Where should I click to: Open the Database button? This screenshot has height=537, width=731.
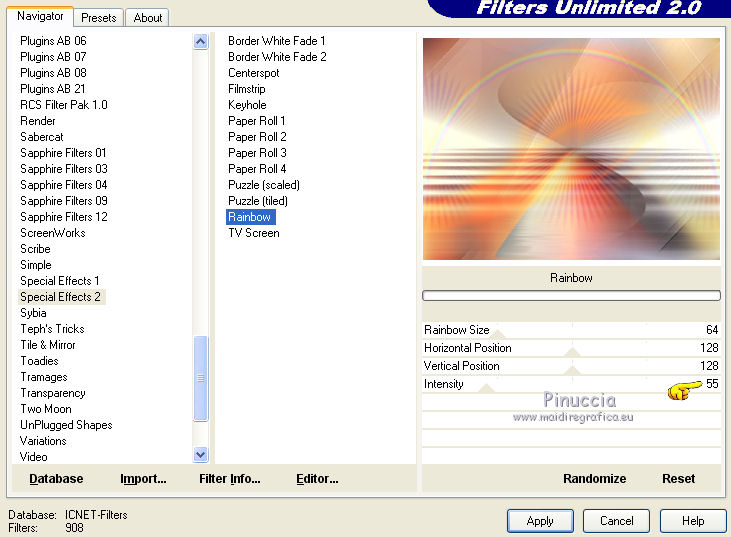[56, 479]
